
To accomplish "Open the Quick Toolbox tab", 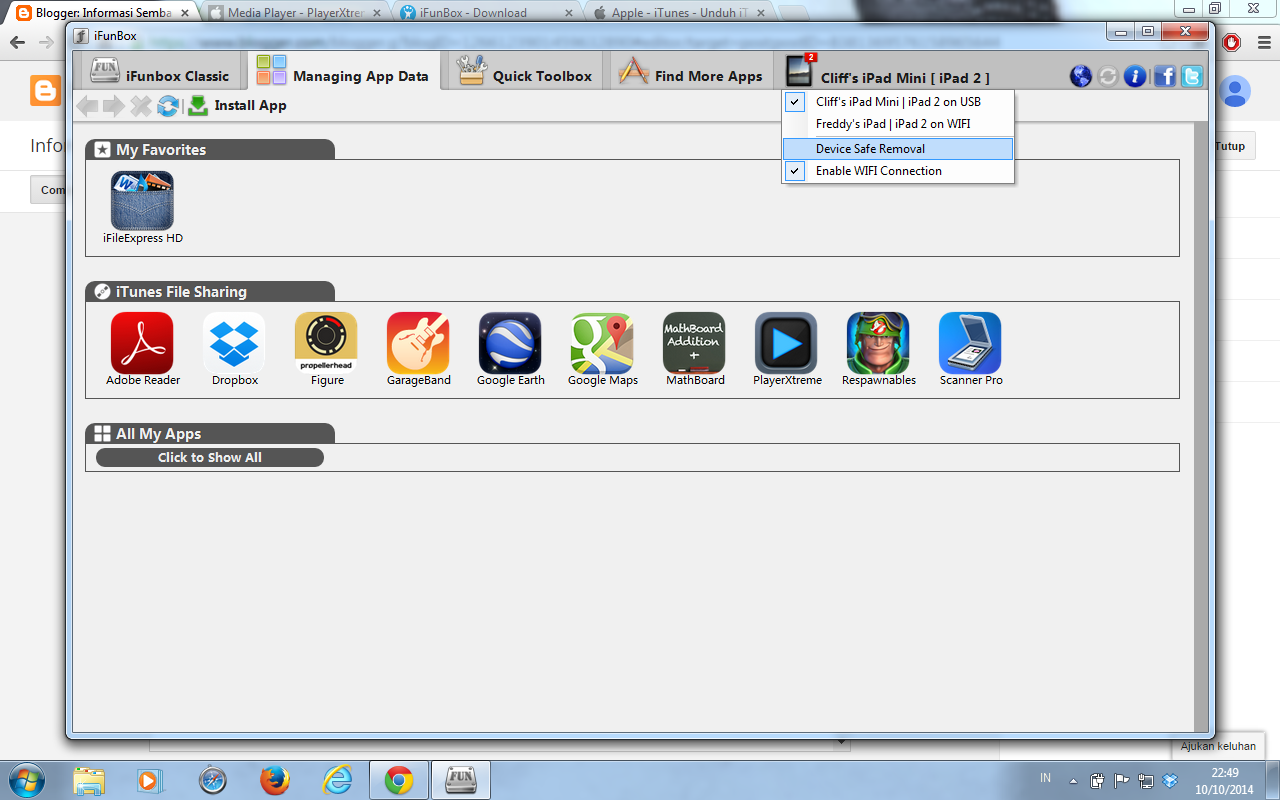I will pos(525,72).
